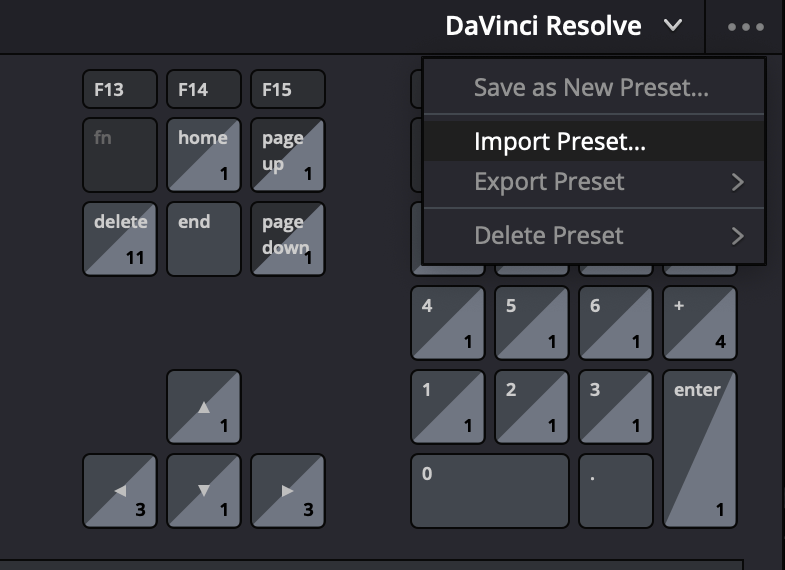
Task: Click the right arrow key
Action: [288, 491]
